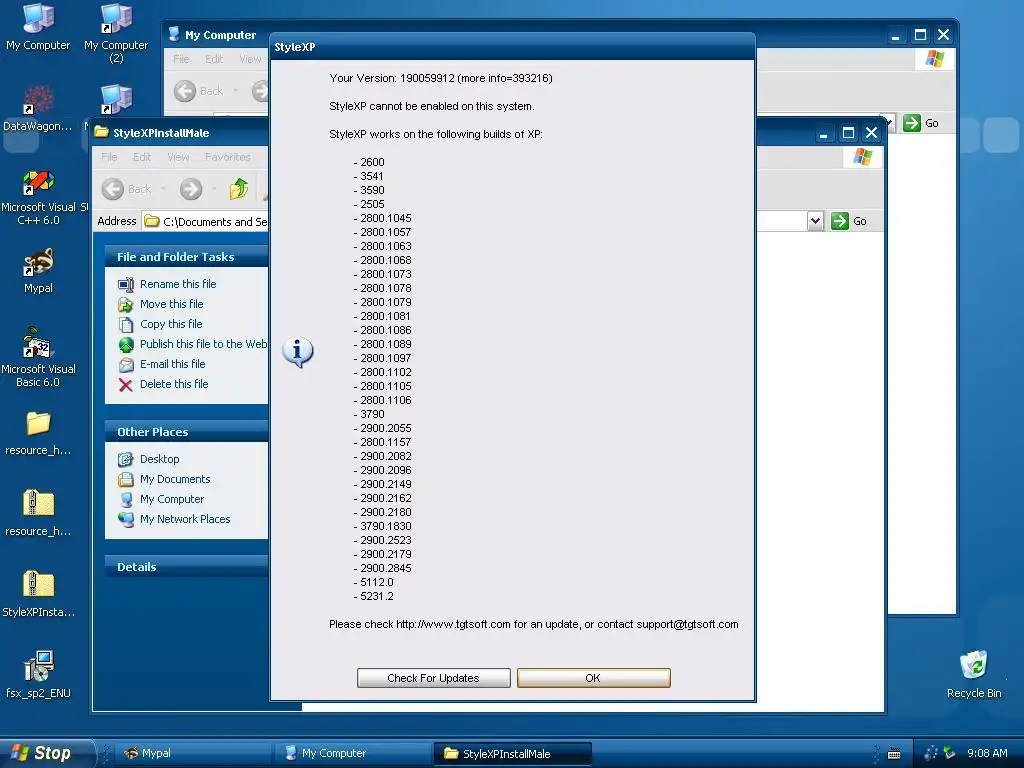
Task: Click Back in the StyleXPInstallMale toolbar
Action: [127, 189]
